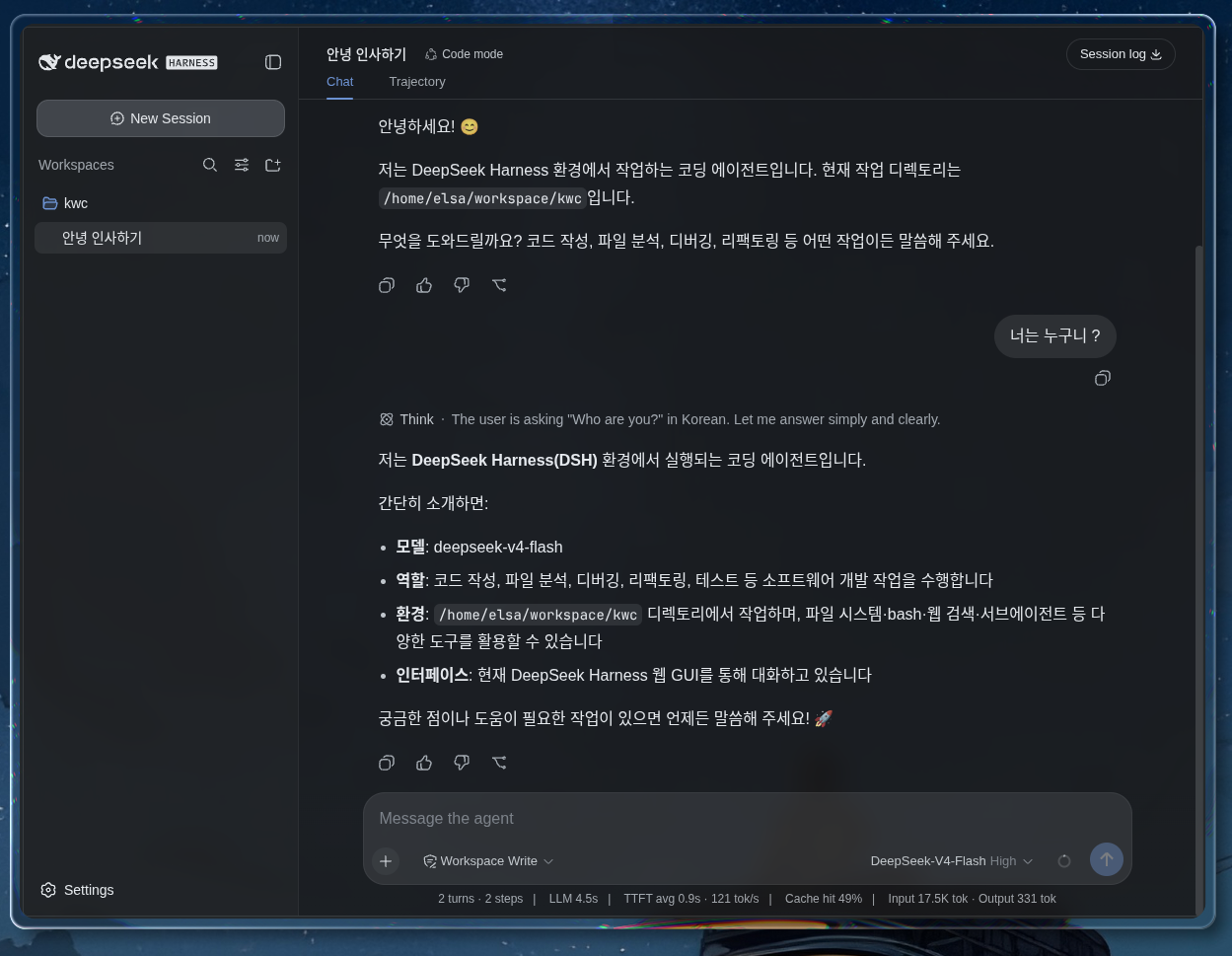Retry the first greeting reply
Viewport: 1232px width, 956px height.
click(x=499, y=285)
